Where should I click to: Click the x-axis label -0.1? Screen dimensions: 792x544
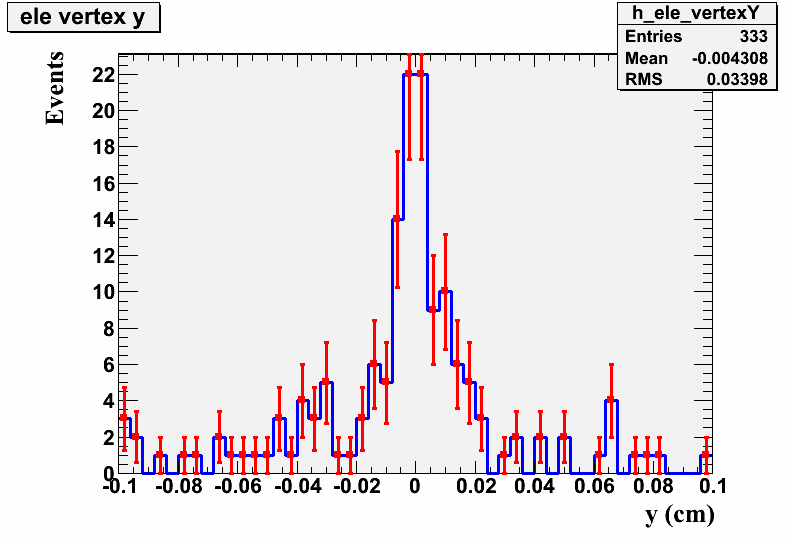(120, 486)
